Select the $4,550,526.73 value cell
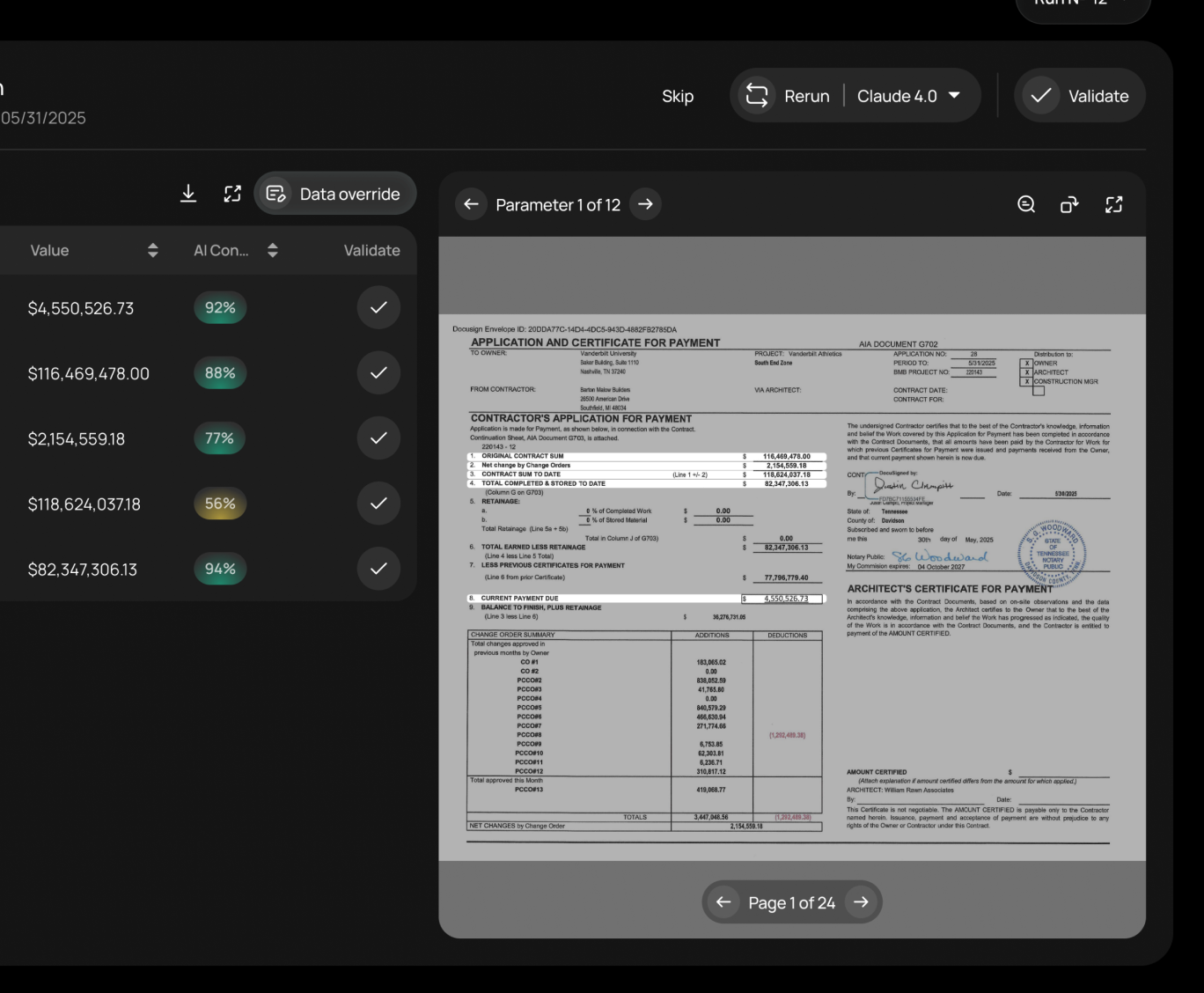Image resolution: width=1204 pixels, height=993 pixels. click(81, 308)
